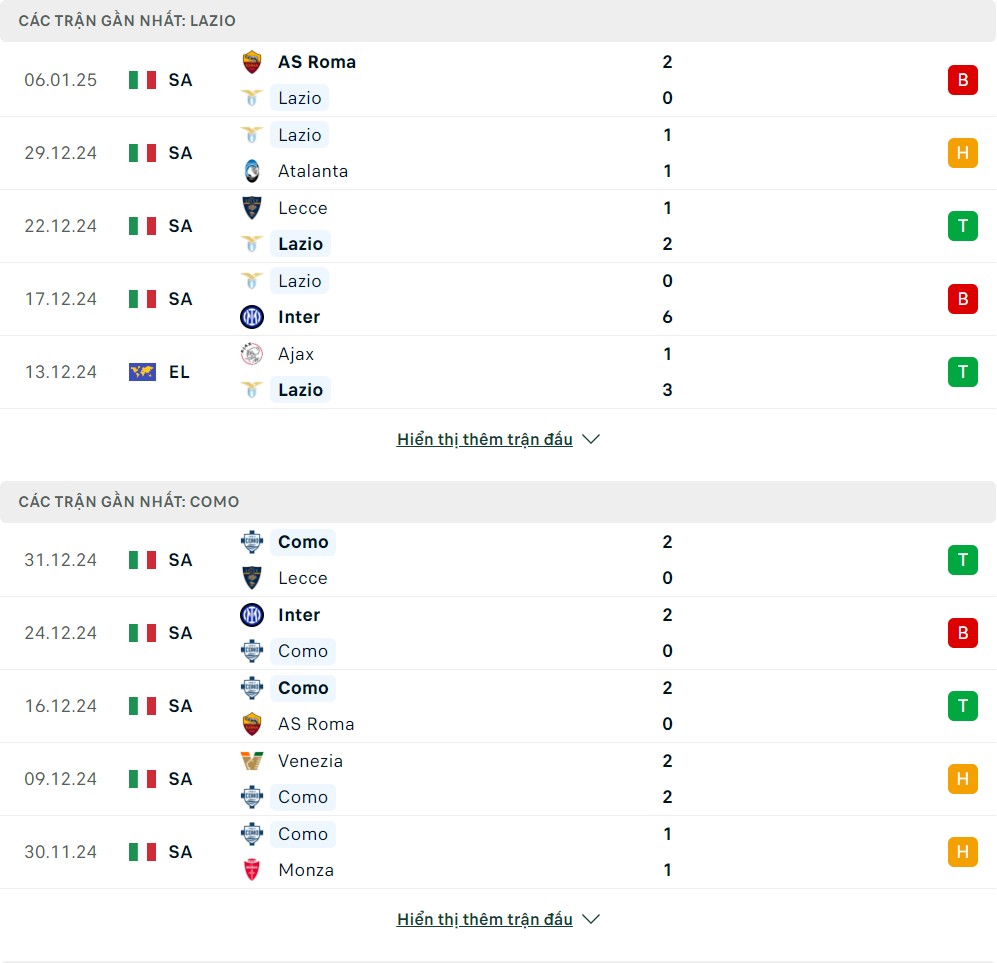The image size is (997, 963).
Task: Click the Ajax club crest
Action: (x=252, y=354)
